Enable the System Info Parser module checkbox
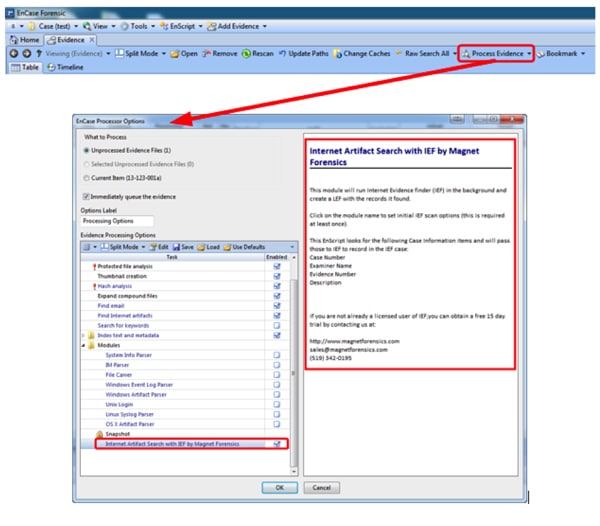 (277, 355)
